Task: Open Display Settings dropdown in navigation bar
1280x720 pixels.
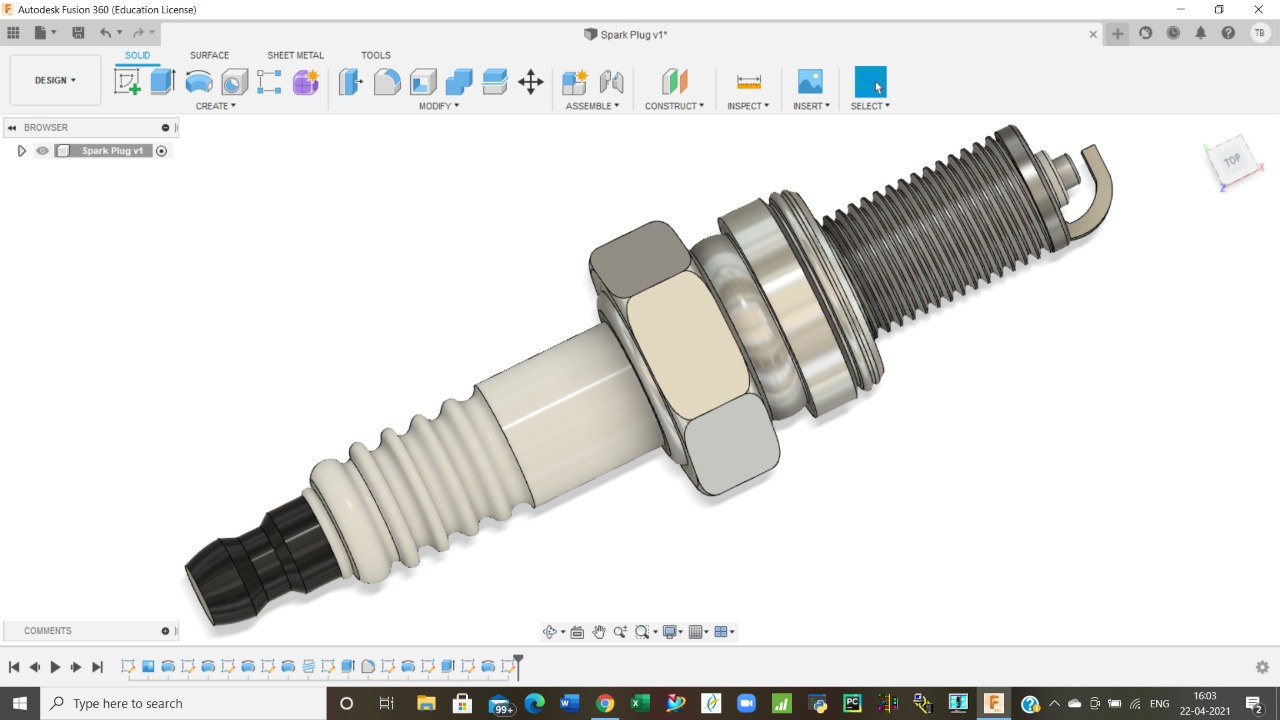Action: tap(673, 632)
